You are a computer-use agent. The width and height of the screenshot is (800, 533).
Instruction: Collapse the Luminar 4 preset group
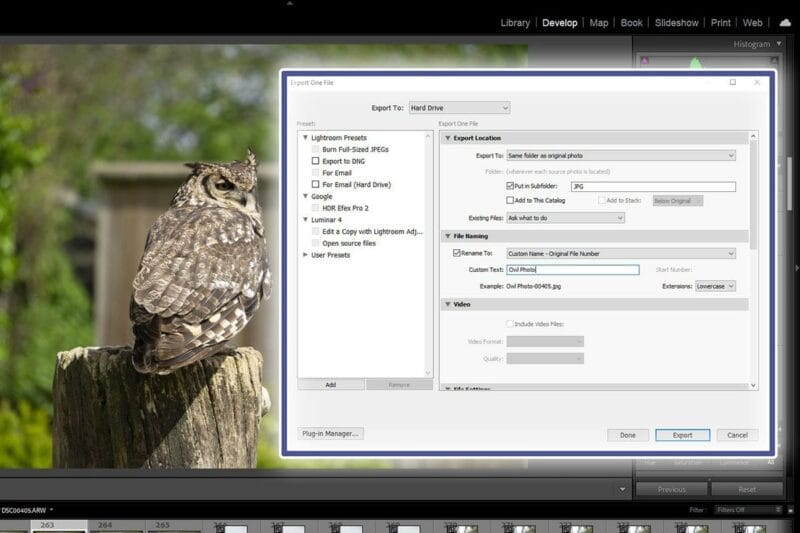pyautogui.click(x=305, y=220)
